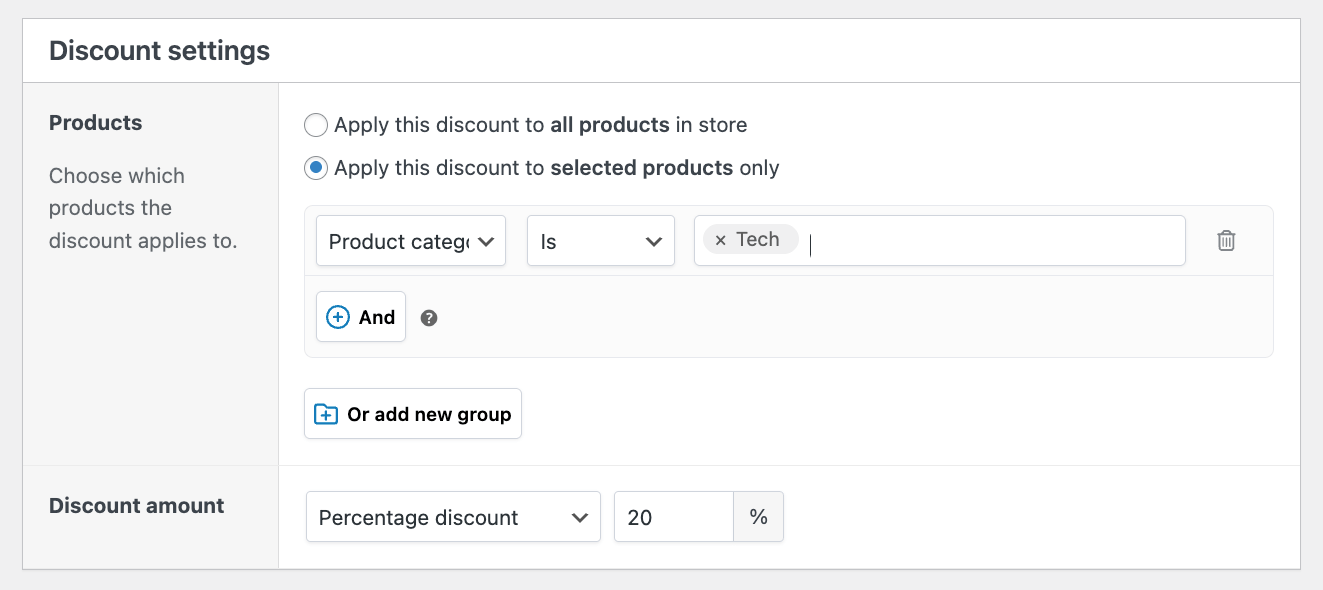Select the selected products radio circle
This screenshot has height=590, width=1323.
[316, 168]
